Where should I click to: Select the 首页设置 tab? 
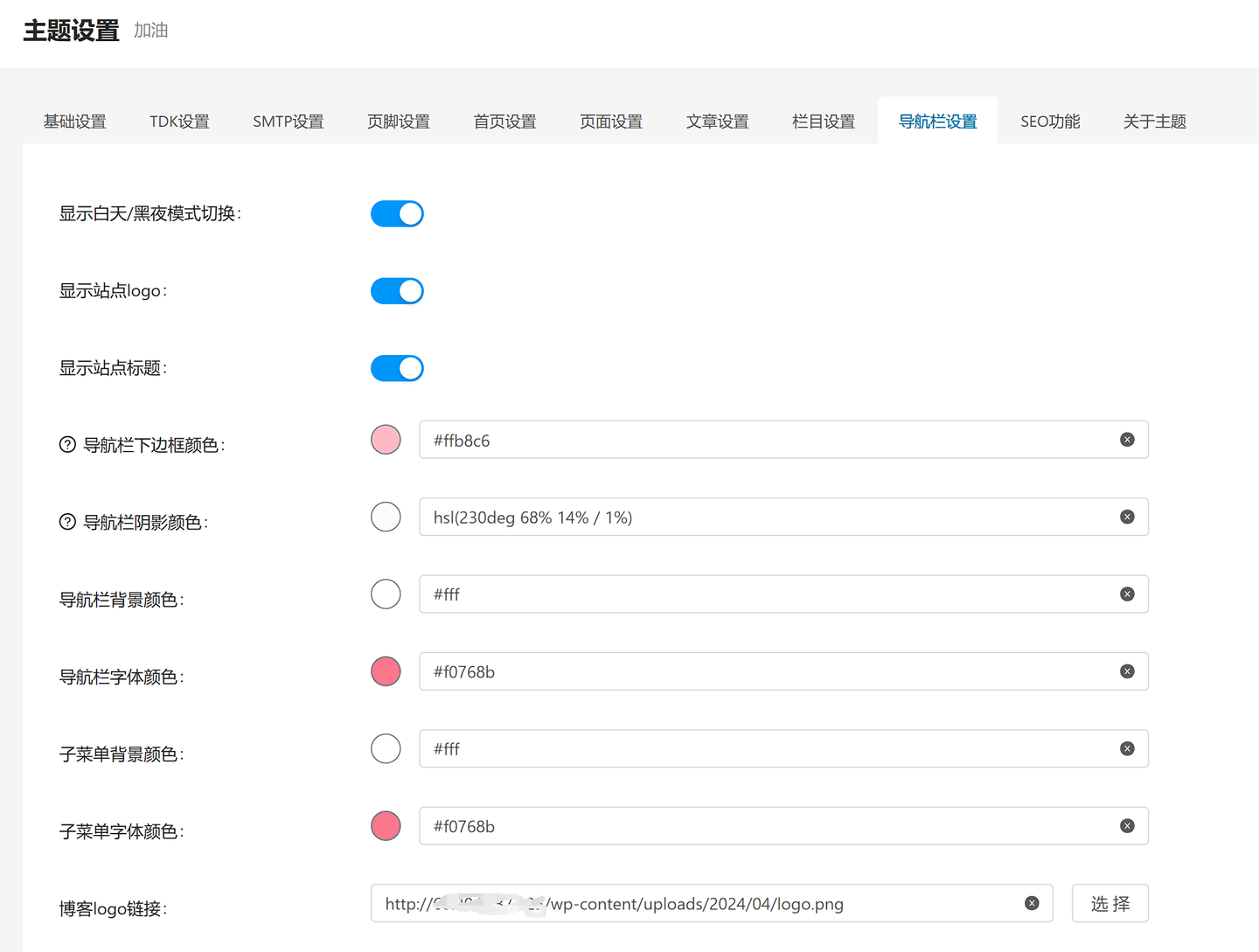tap(505, 122)
